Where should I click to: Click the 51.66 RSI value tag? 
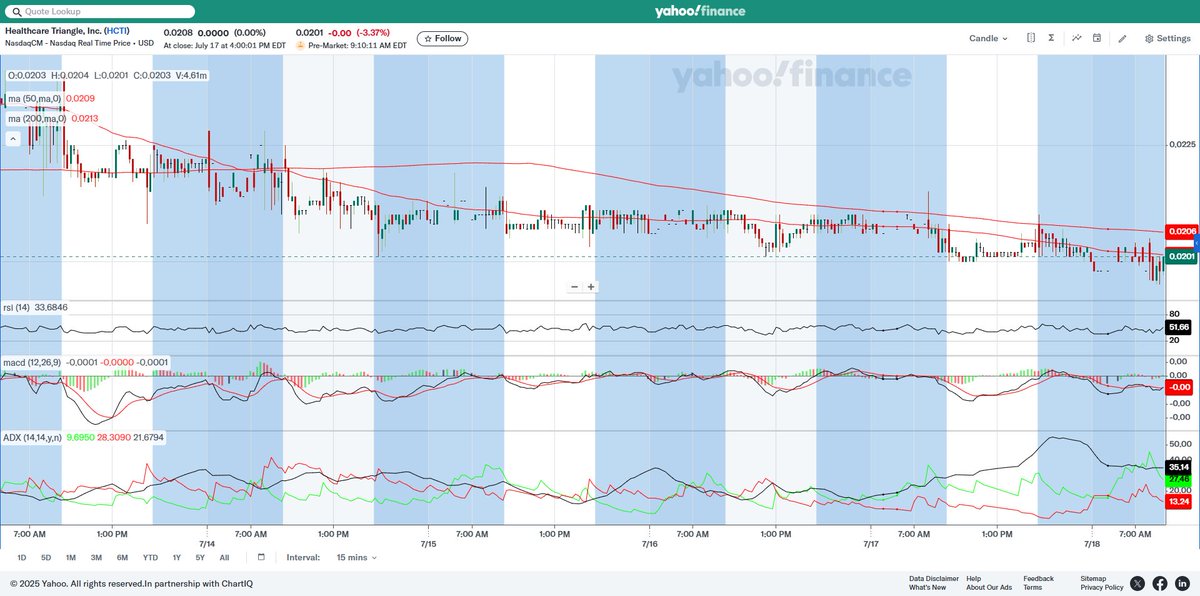[x=1179, y=327]
